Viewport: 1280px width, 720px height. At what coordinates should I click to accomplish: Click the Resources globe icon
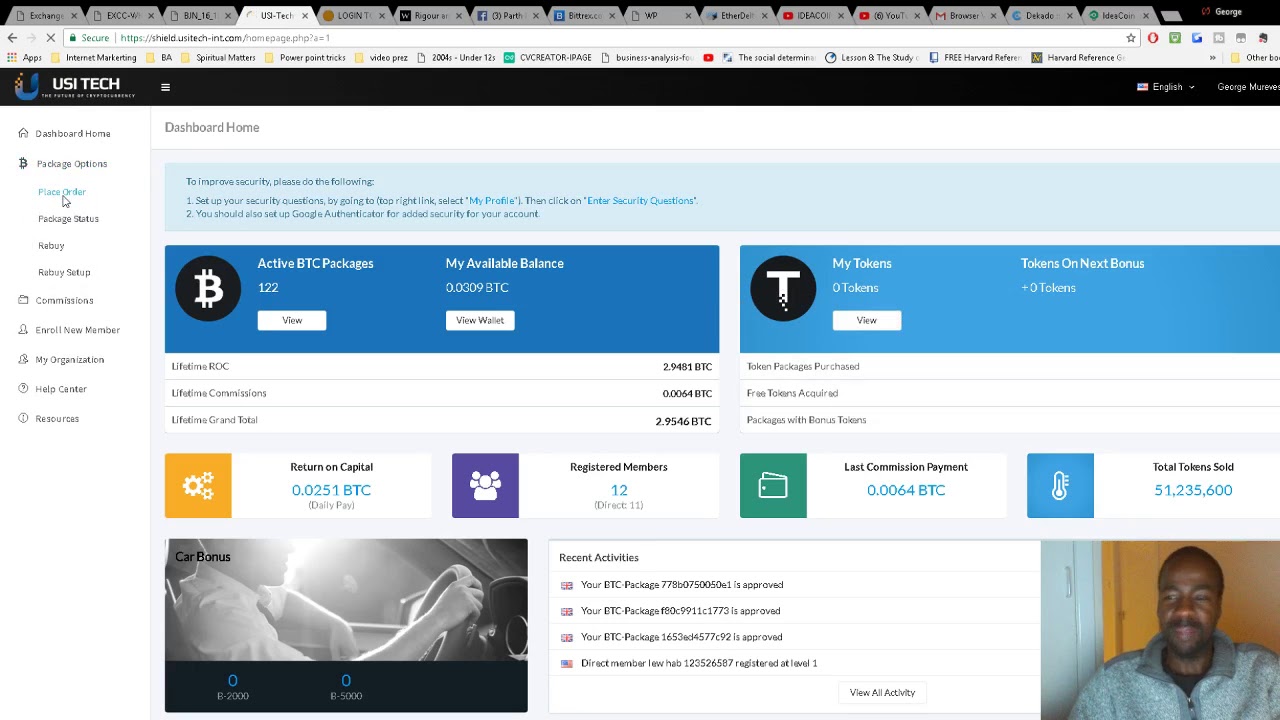[23, 418]
